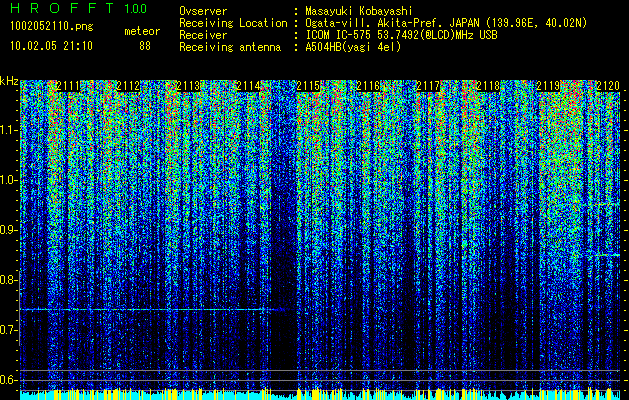Click the cyan signal level bar at bottom

point(320,395)
